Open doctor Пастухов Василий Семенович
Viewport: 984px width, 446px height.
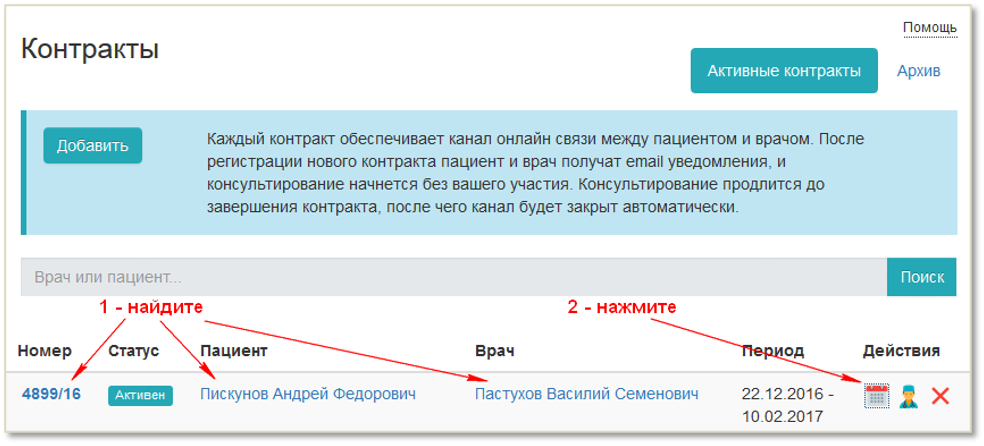point(587,394)
